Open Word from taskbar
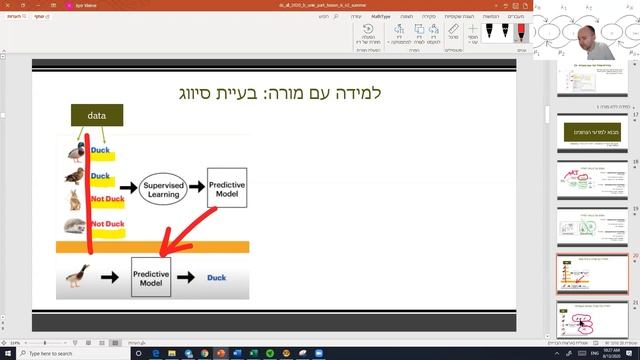Screen dimensions: 640x360 click(237, 353)
